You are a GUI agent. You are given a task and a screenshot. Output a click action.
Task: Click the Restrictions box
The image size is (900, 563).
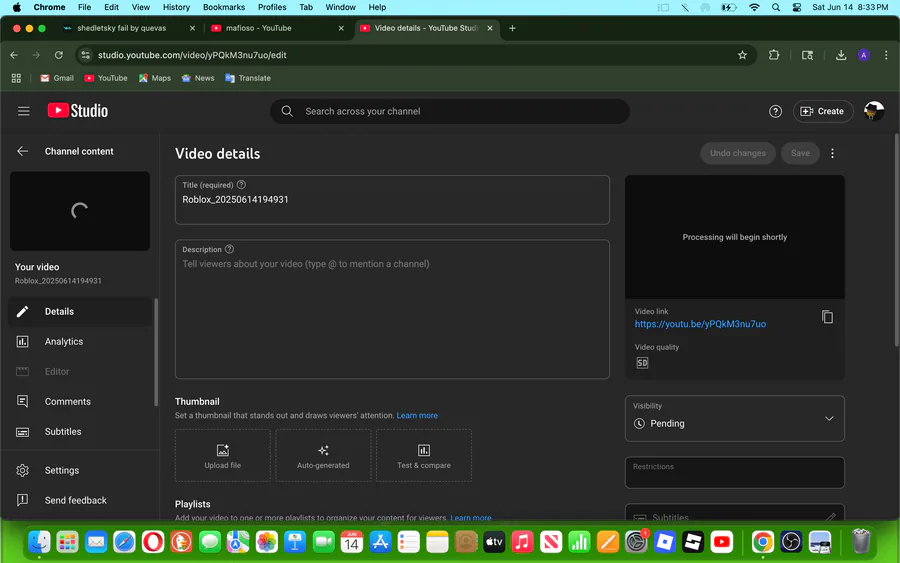click(734, 472)
